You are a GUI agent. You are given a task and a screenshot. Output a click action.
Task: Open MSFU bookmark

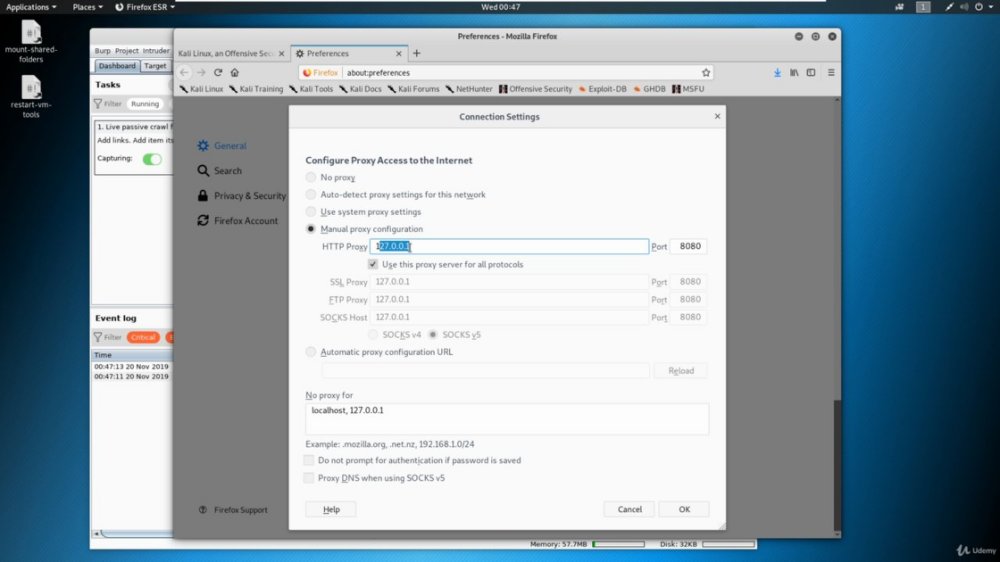pos(688,89)
